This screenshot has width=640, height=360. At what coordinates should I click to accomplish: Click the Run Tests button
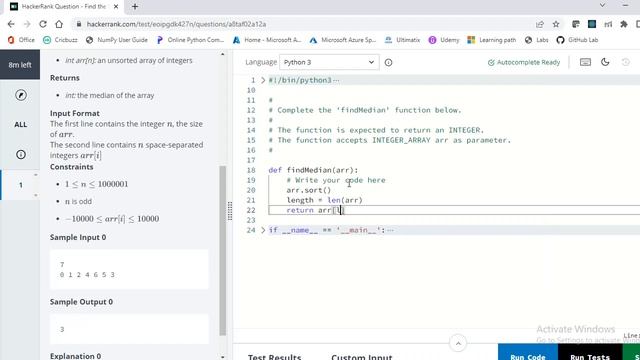[x=590, y=353]
